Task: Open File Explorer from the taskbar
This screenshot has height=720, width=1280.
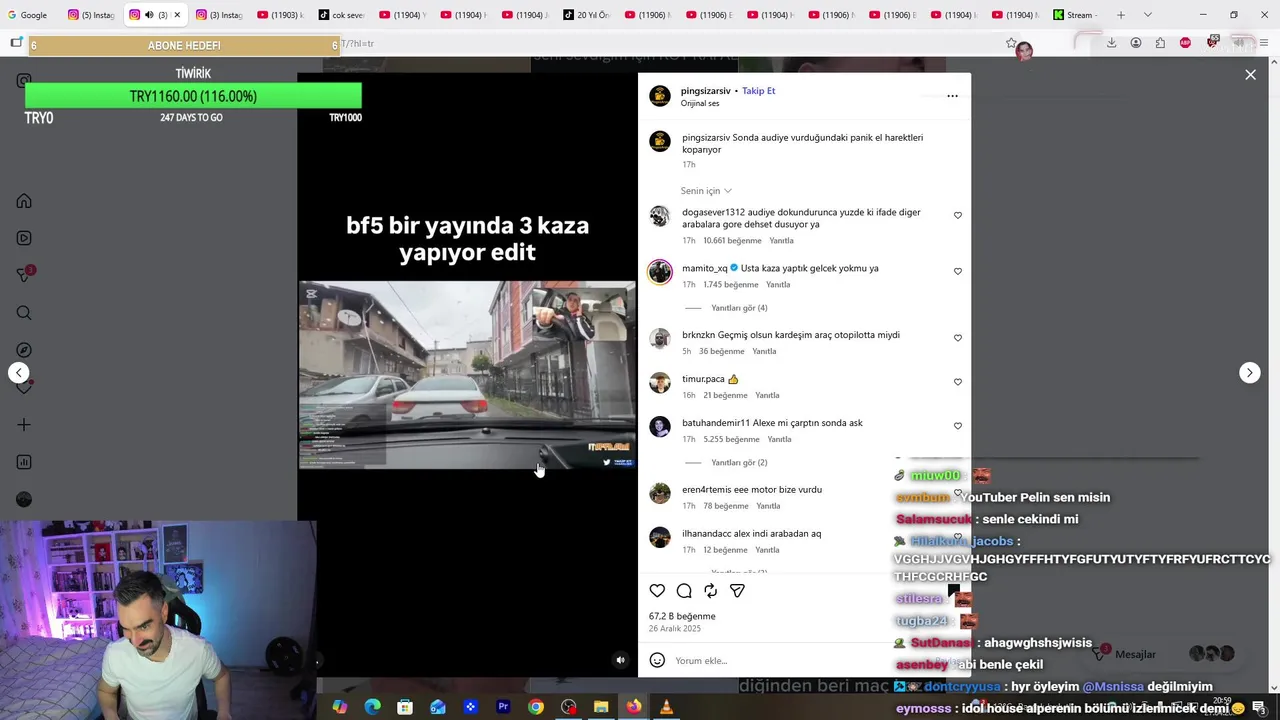Action: (x=601, y=707)
